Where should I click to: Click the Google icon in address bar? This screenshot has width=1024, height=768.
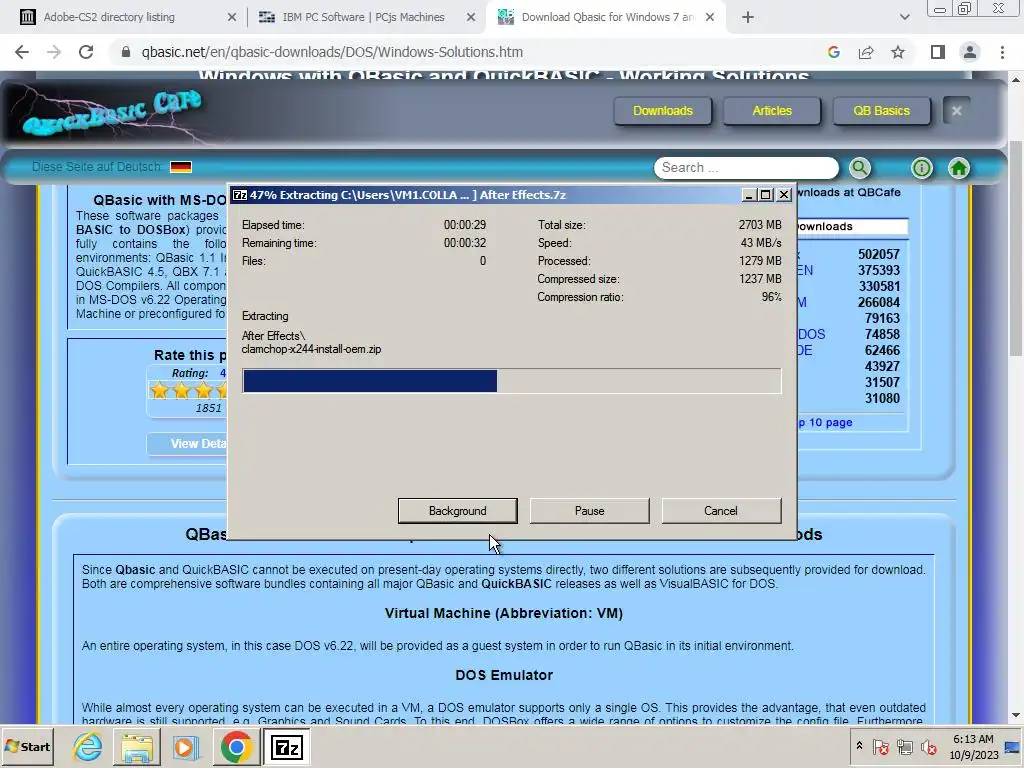pyautogui.click(x=833, y=52)
